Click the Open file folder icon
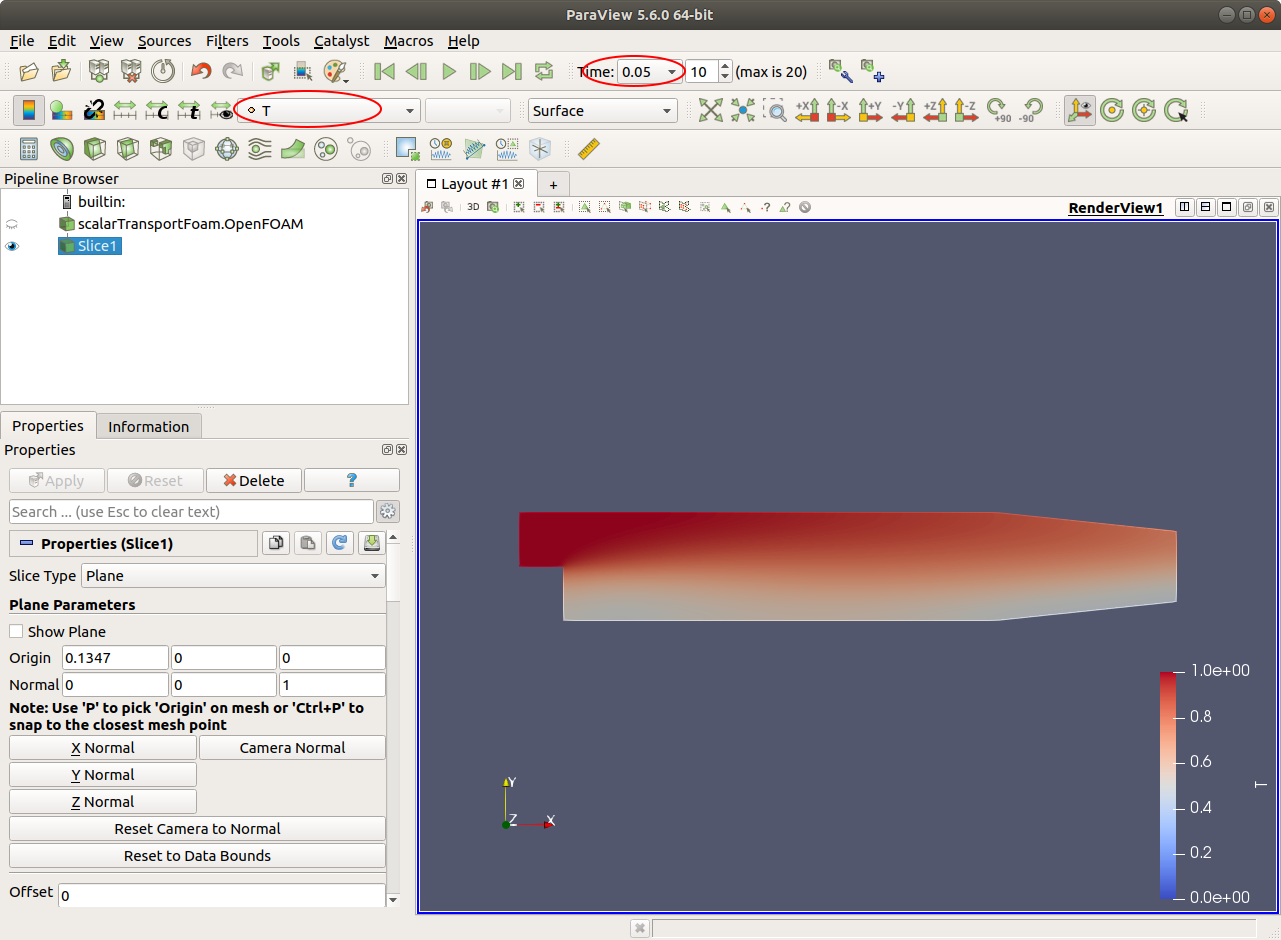The width and height of the screenshot is (1281, 940). [x=30, y=71]
